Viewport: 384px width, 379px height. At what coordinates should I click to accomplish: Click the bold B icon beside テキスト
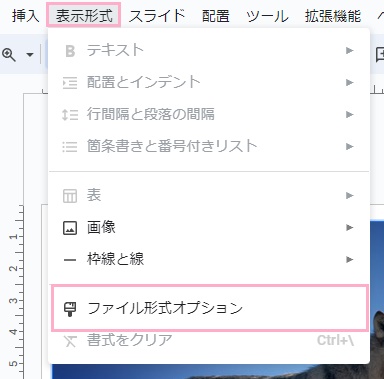70,51
